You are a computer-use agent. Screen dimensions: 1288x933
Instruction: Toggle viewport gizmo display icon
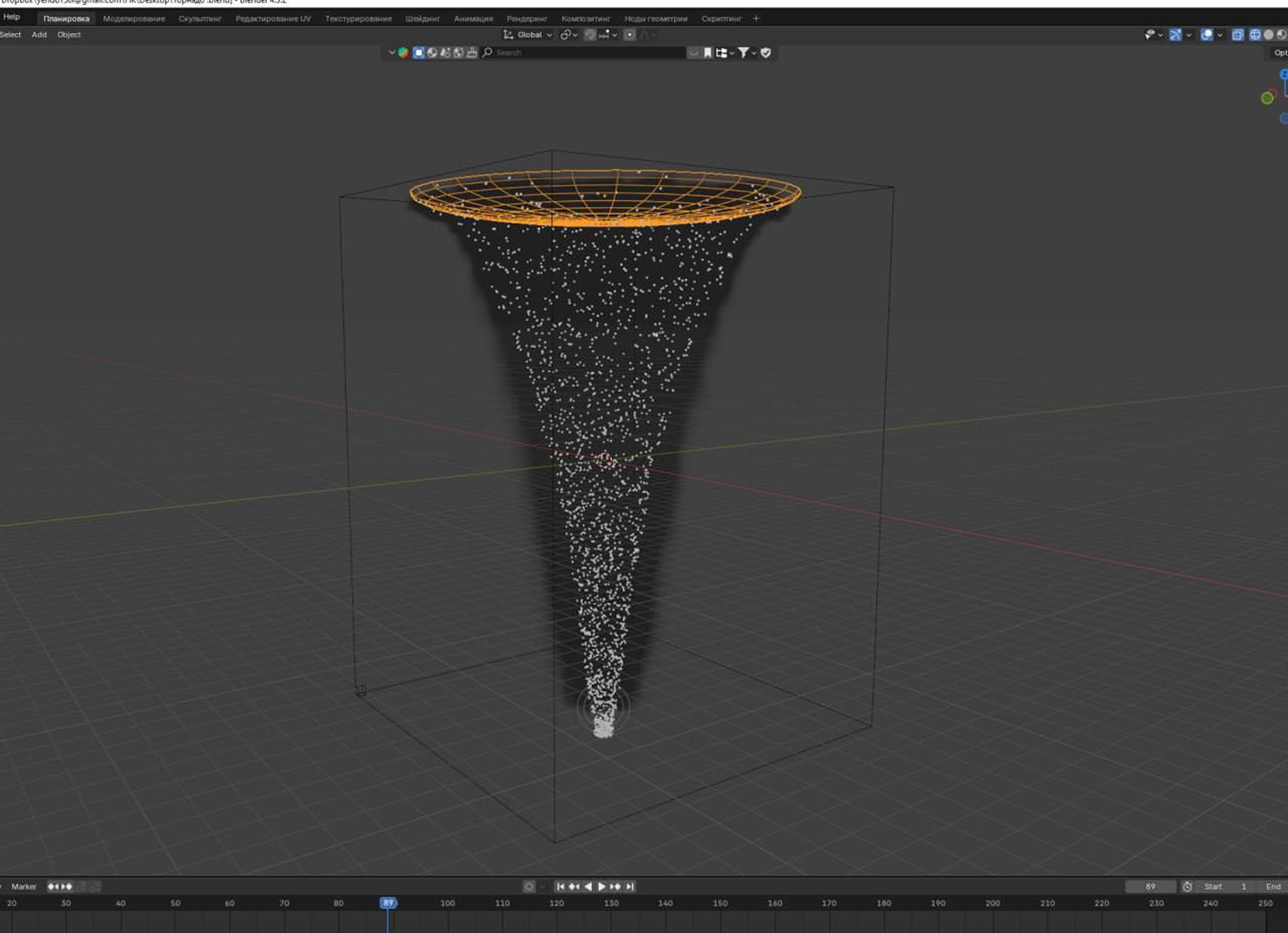[x=1175, y=35]
